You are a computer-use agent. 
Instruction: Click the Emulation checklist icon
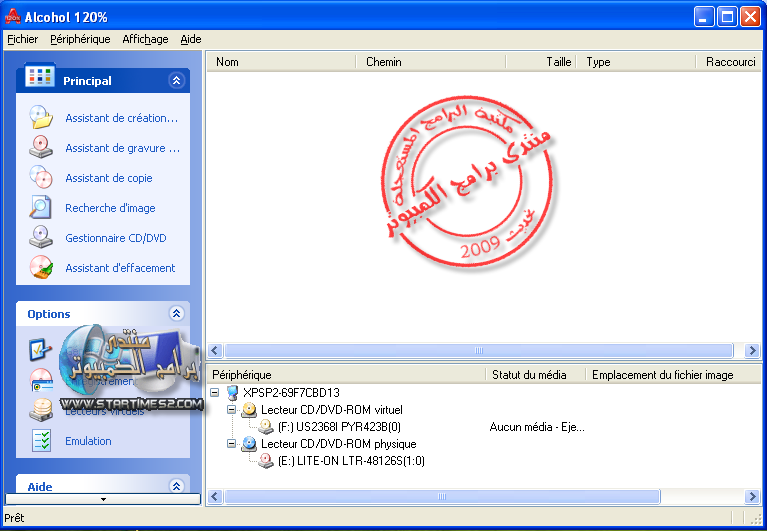tap(42, 441)
